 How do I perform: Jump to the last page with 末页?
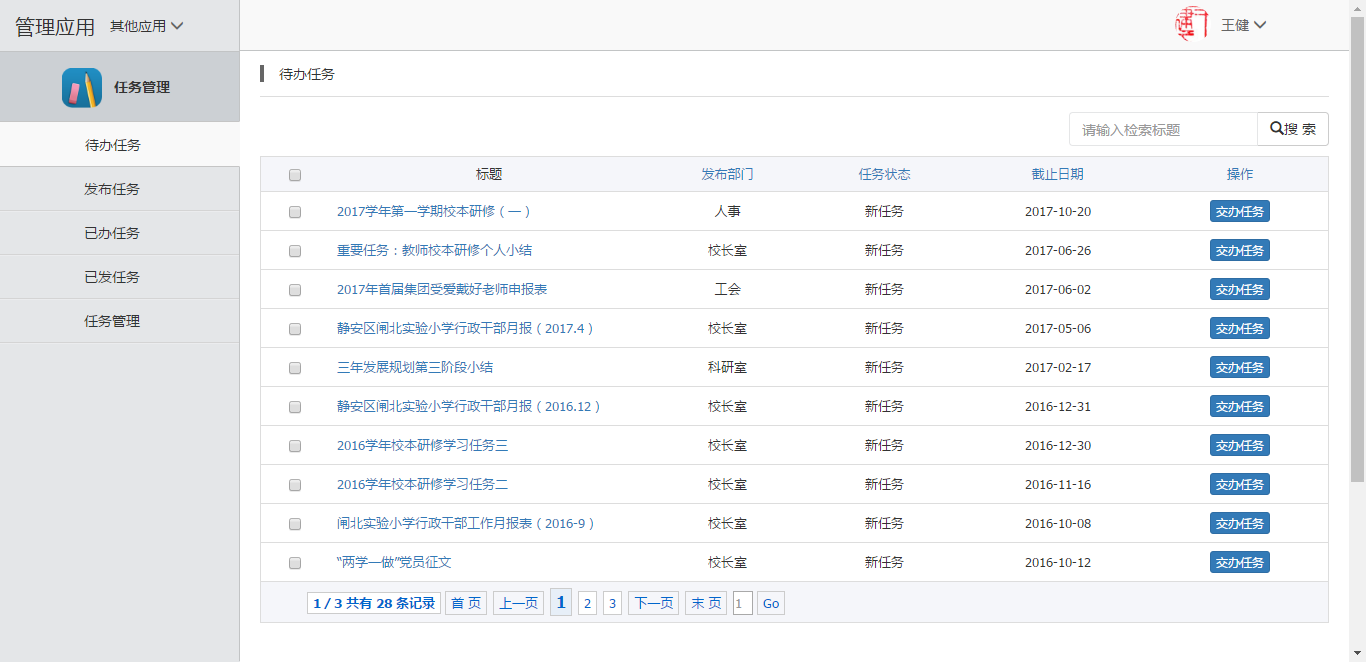point(705,603)
